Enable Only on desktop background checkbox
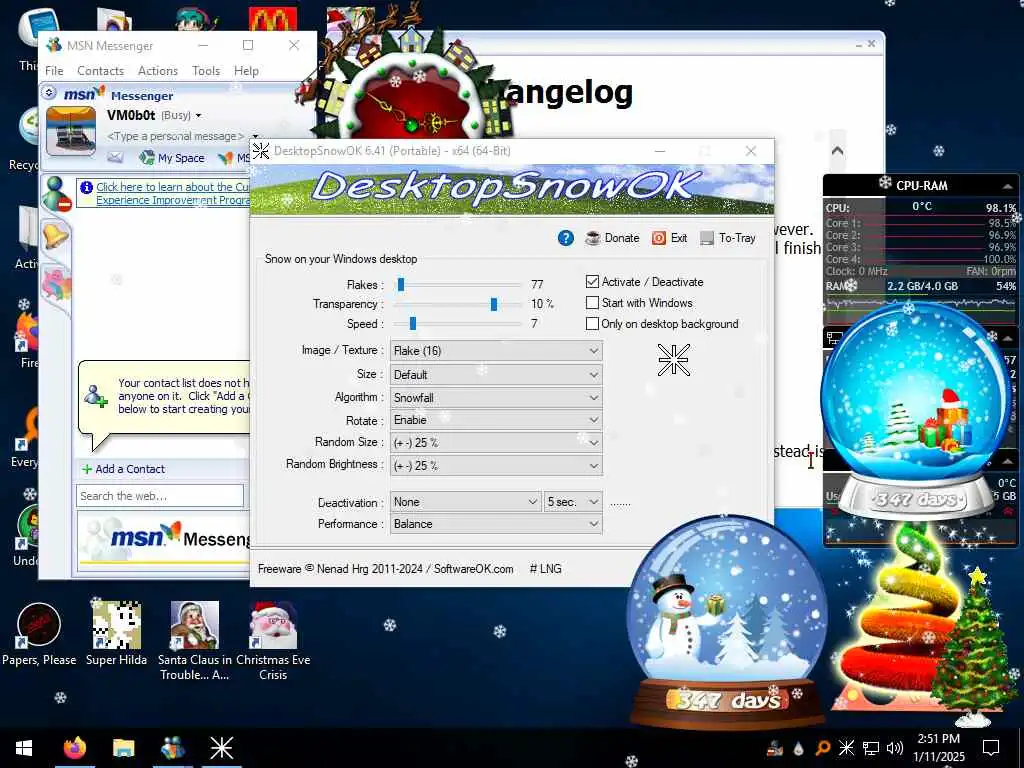This screenshot has width=1024, height=768. point(592,323)
